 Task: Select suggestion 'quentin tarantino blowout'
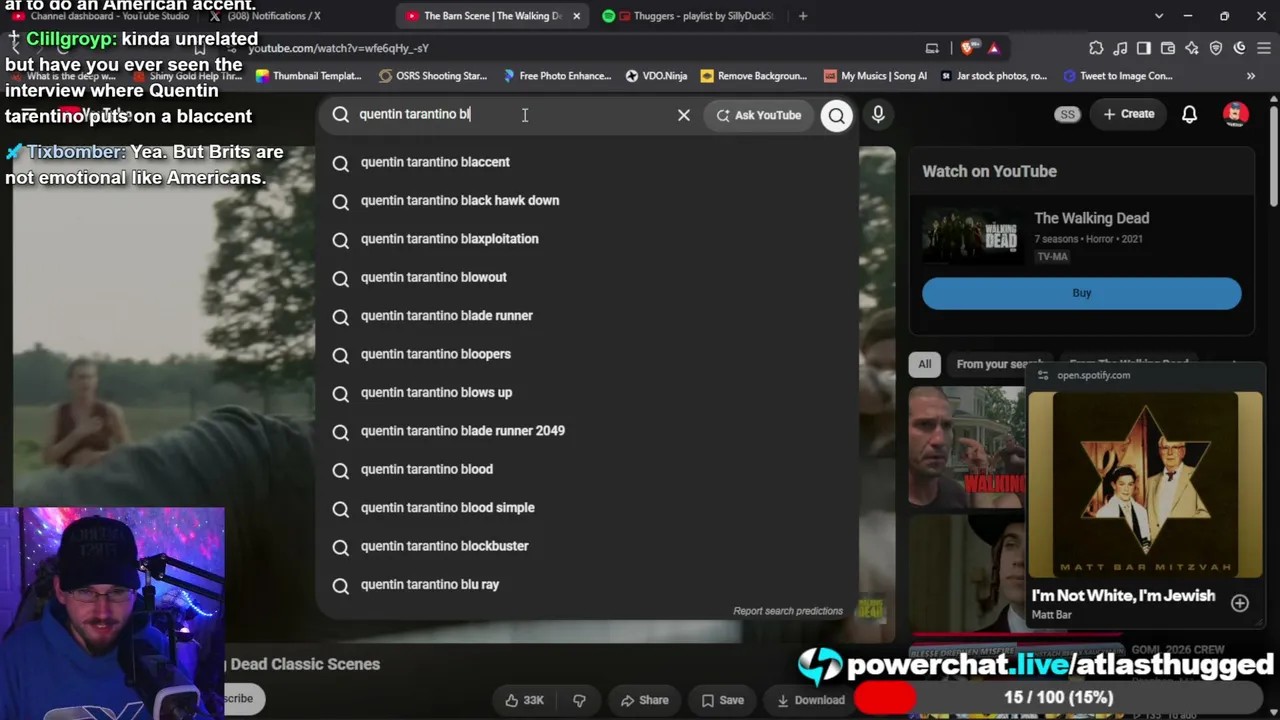[587, 277]
